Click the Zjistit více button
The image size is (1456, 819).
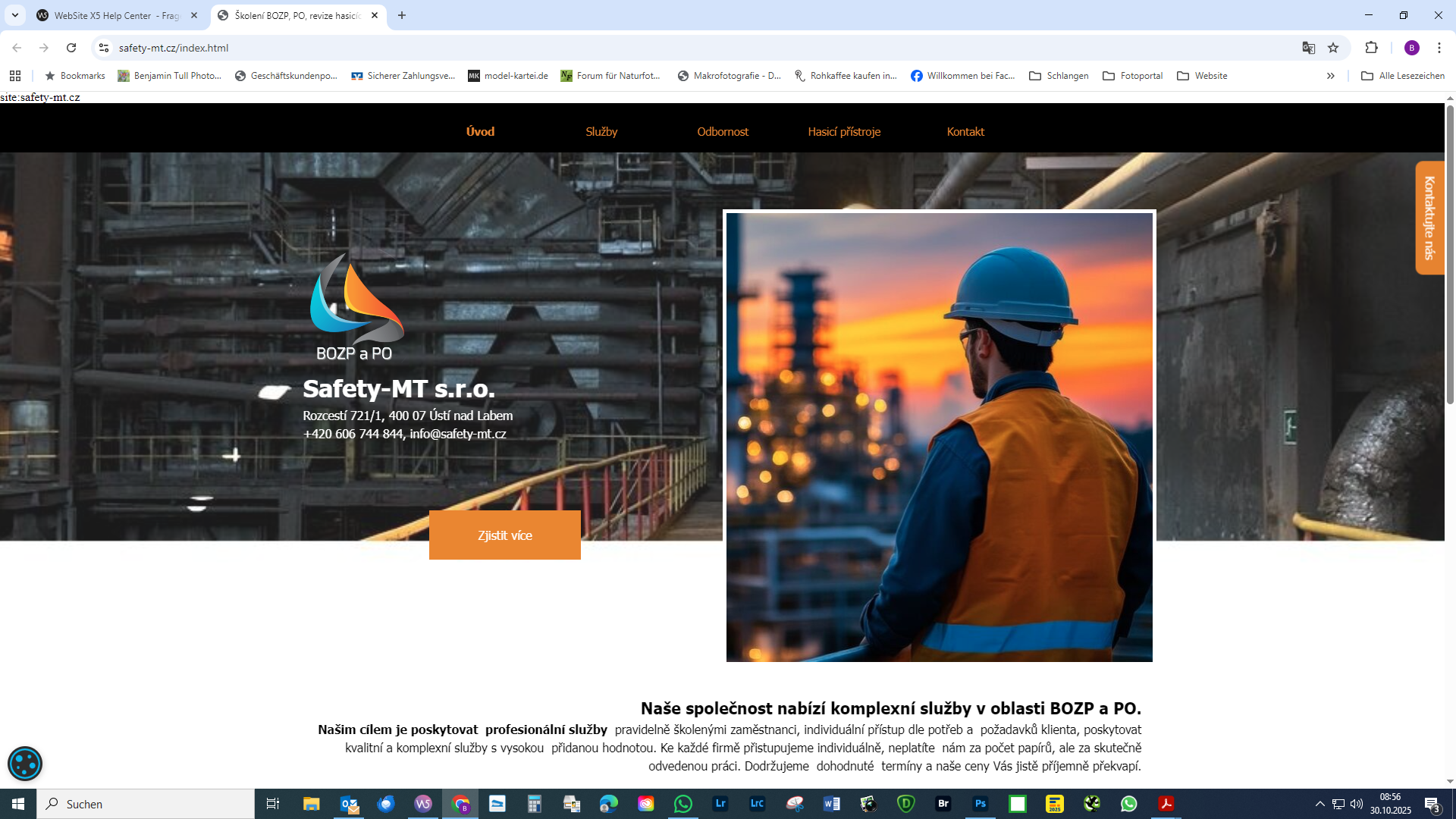click(504, 535)
